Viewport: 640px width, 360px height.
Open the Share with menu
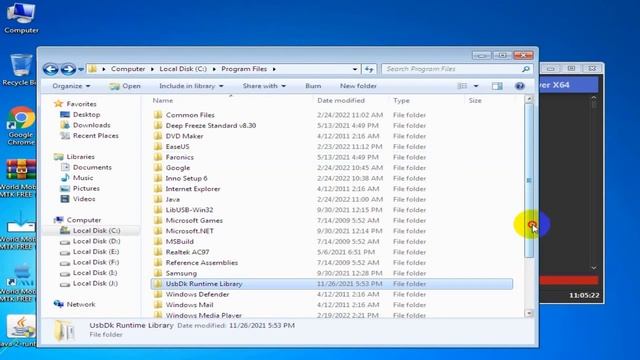tap(264, 86)
